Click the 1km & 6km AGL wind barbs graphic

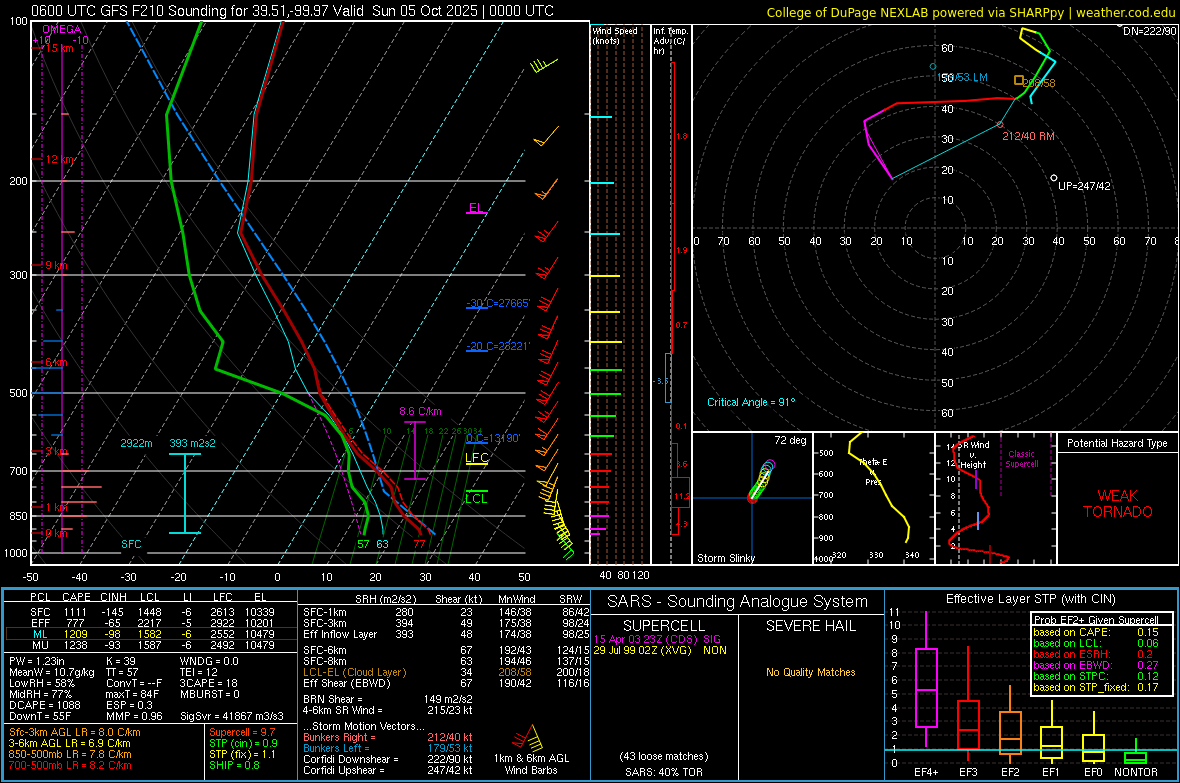[x=527, y=737]
